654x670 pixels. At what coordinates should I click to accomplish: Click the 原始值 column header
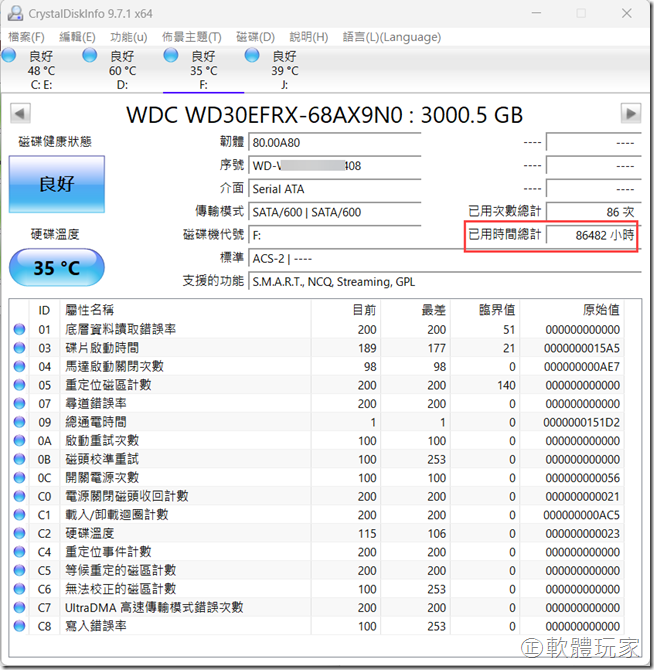(600, 310)
